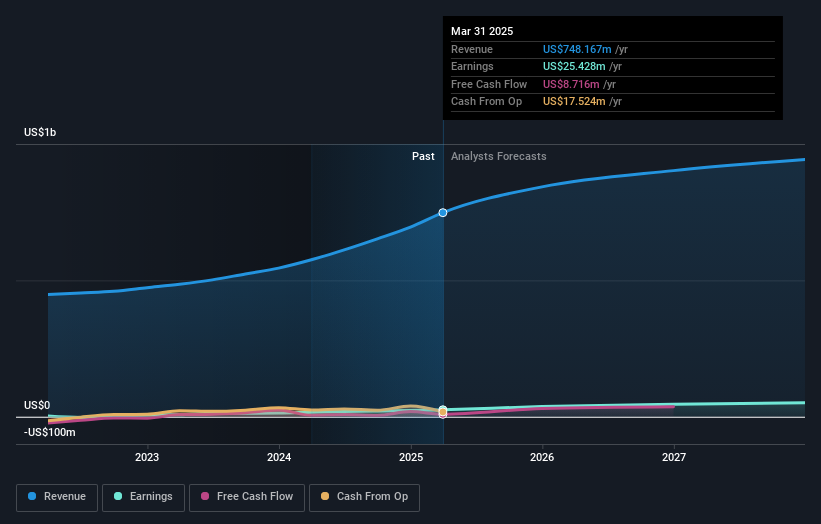Click the -US$100m y-axis label
This screenshot has height=524, width=821.
coord(49,432)
